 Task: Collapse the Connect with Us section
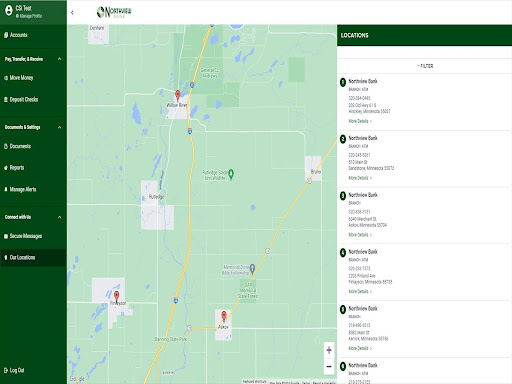(60, 217)
